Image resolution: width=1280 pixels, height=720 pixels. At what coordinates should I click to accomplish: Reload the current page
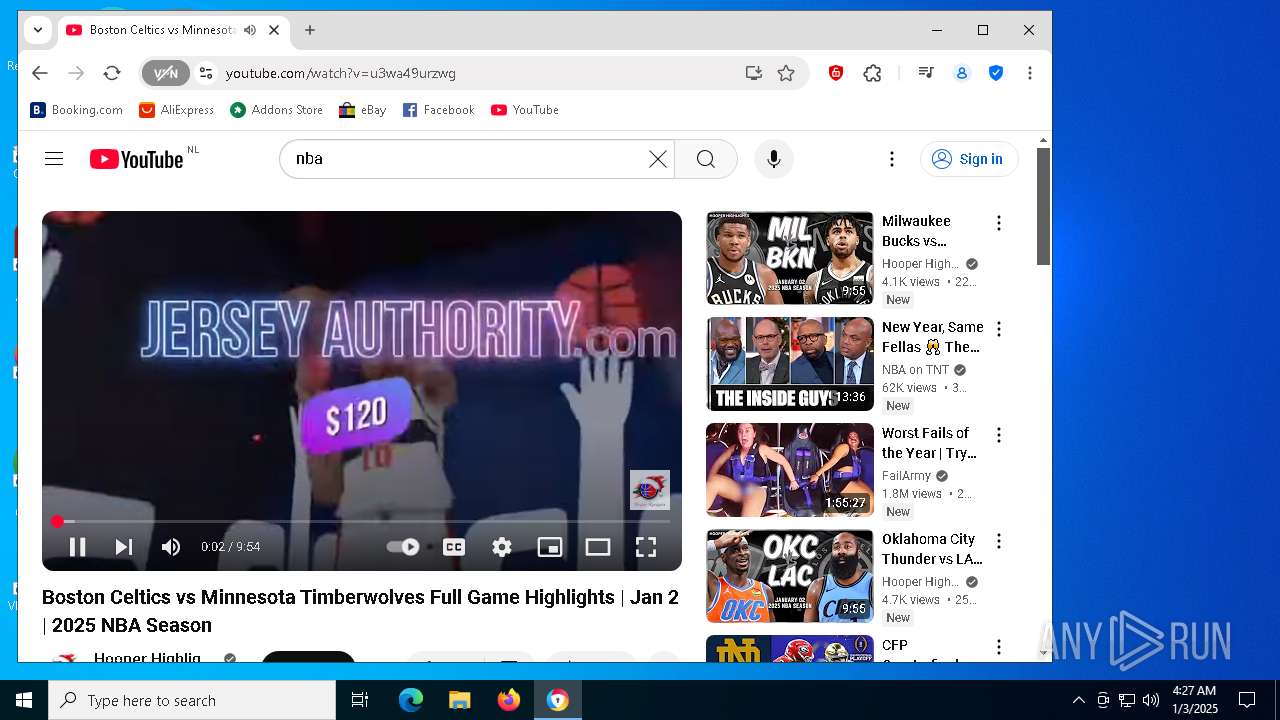(112, 73)
